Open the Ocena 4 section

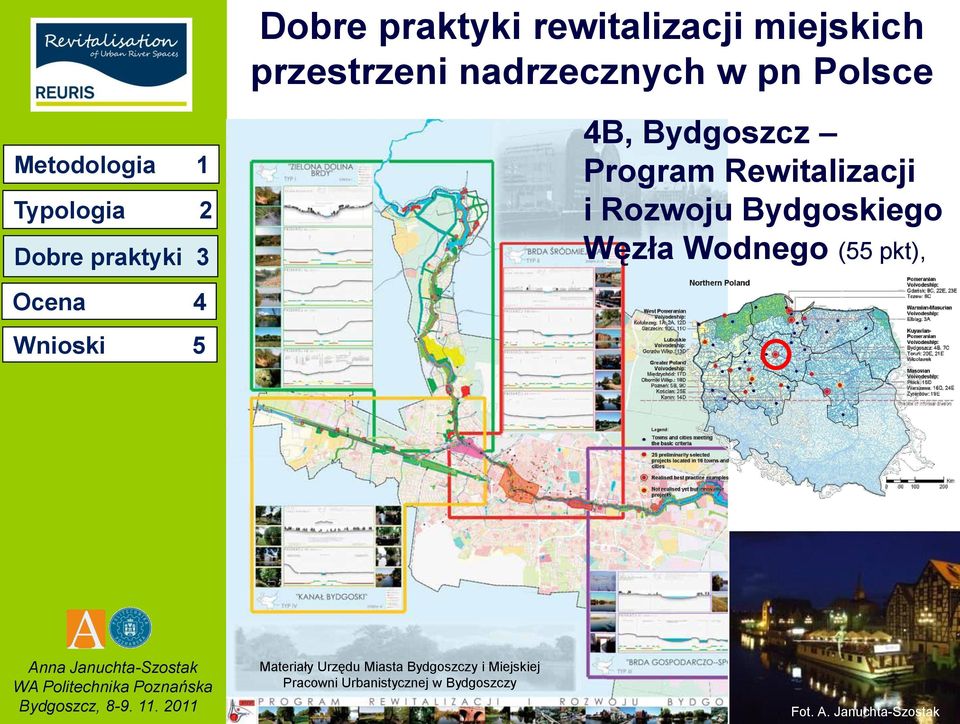(x=109, y=301)
